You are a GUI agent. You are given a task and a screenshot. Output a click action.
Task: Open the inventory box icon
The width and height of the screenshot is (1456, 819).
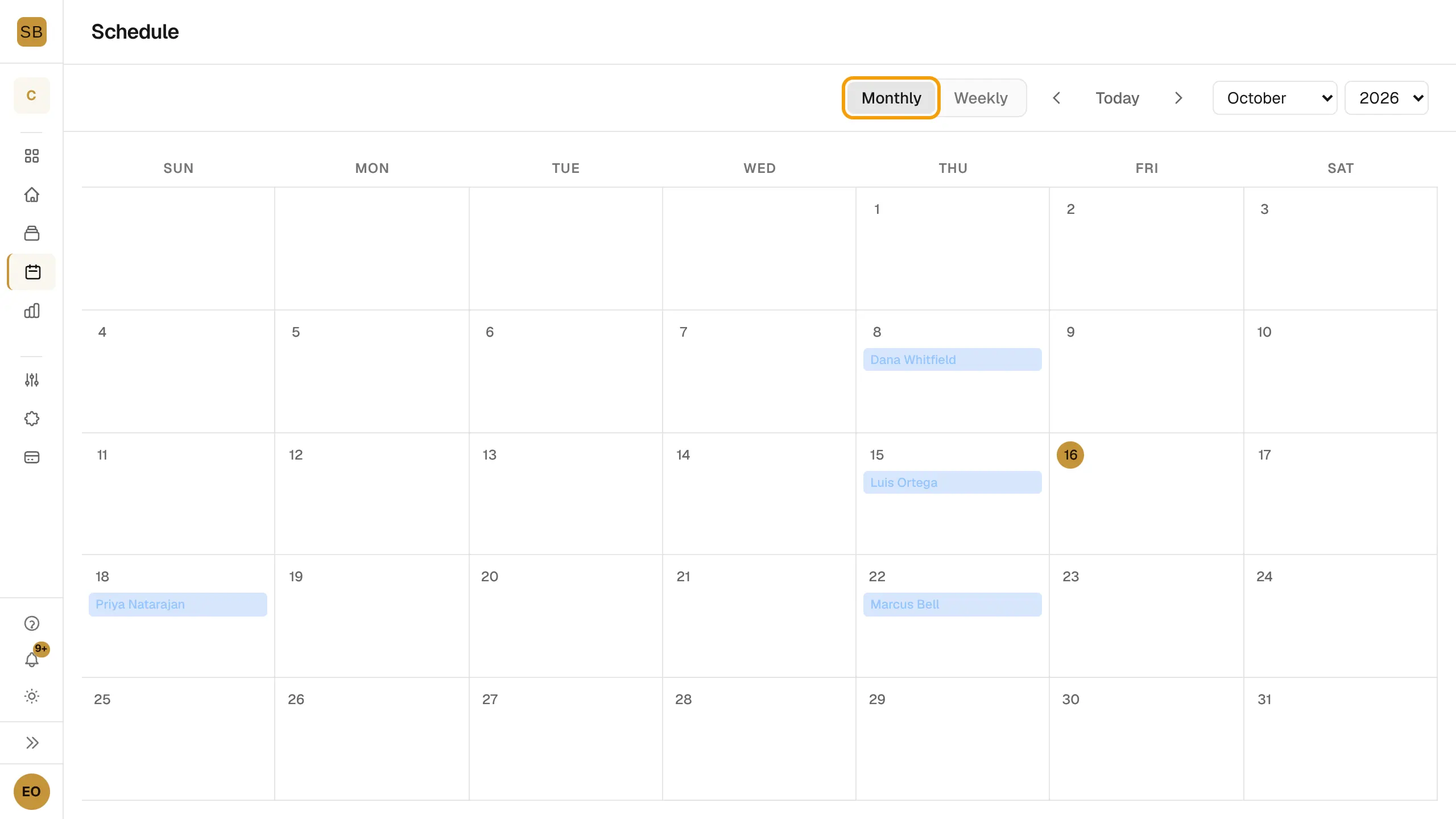pos(32,233)
